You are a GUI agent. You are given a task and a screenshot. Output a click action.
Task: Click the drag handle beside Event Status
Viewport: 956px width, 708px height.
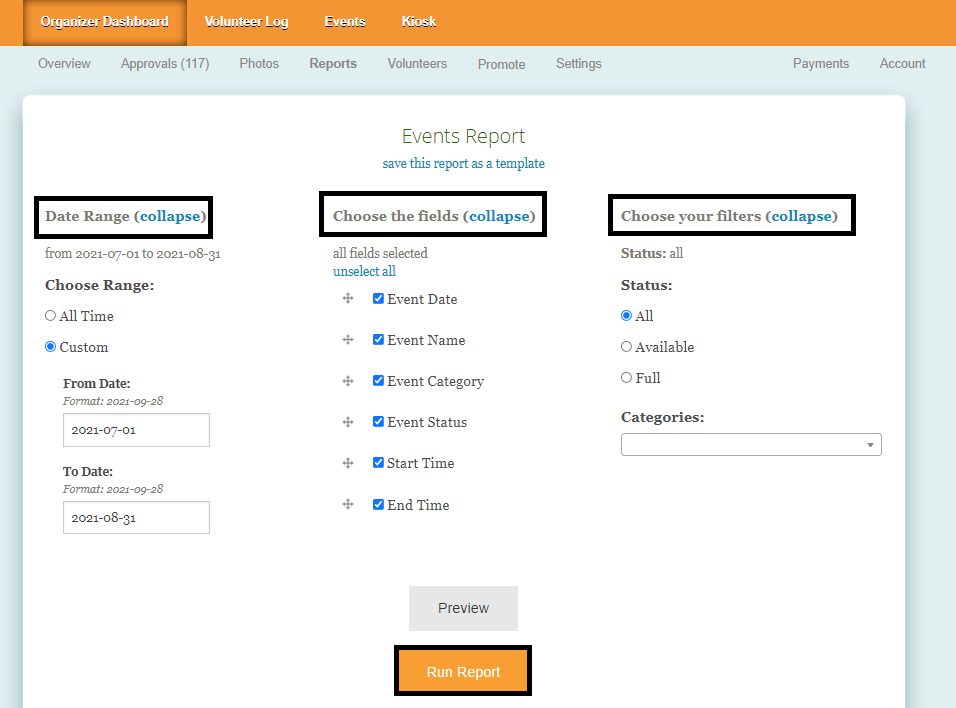pyautogui.click(x=348, y=422)
